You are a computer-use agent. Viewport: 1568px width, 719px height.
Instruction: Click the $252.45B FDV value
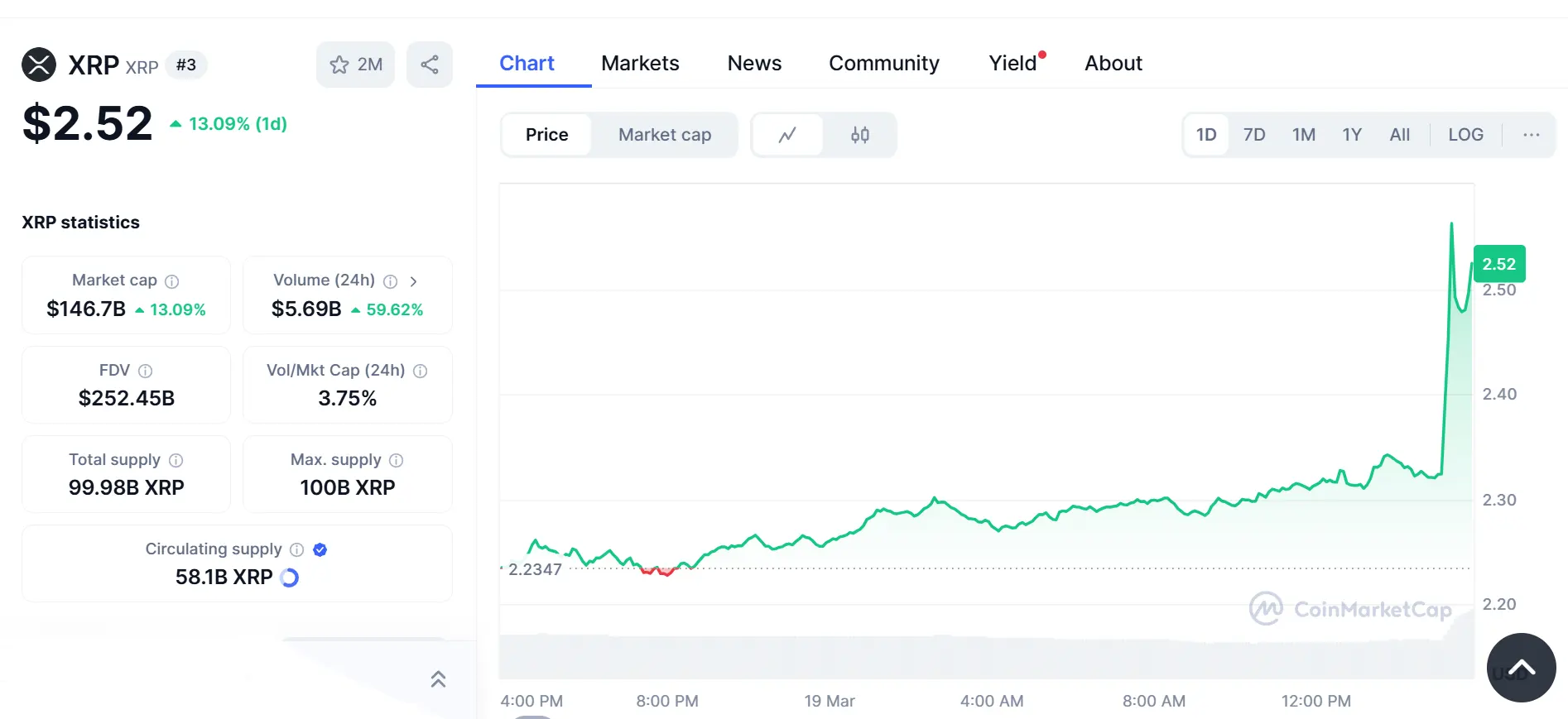tap(127, 398)
